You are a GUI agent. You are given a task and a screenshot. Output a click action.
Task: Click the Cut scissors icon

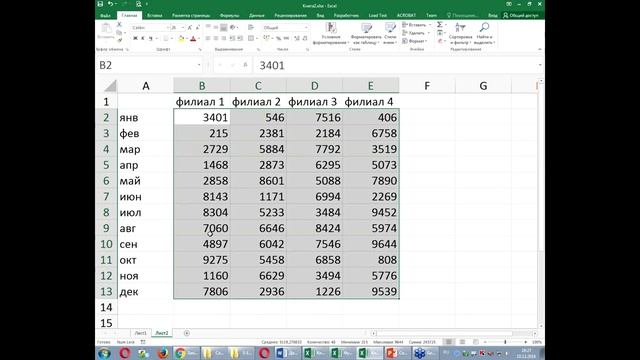tap(120, 25)
